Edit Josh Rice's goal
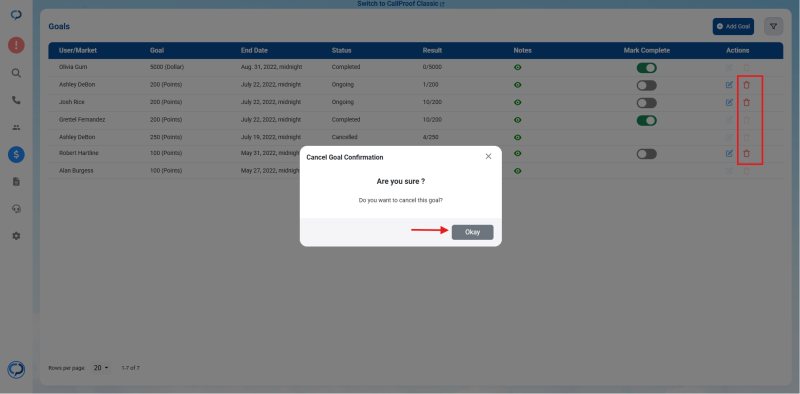800x394 pixels. [x=729, y=102]
